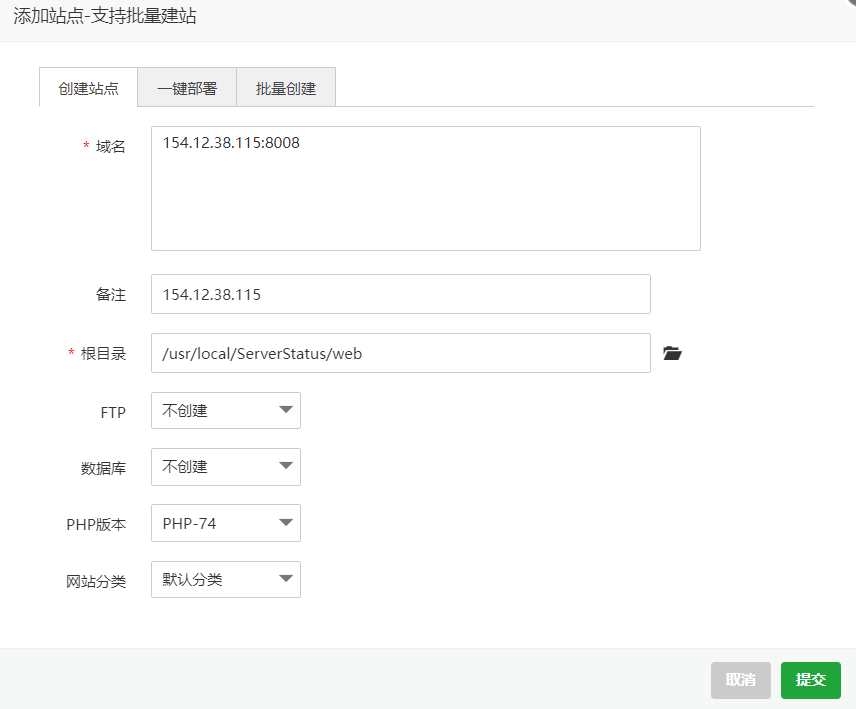Open the root directory folder browser icon

coord(672,352)
